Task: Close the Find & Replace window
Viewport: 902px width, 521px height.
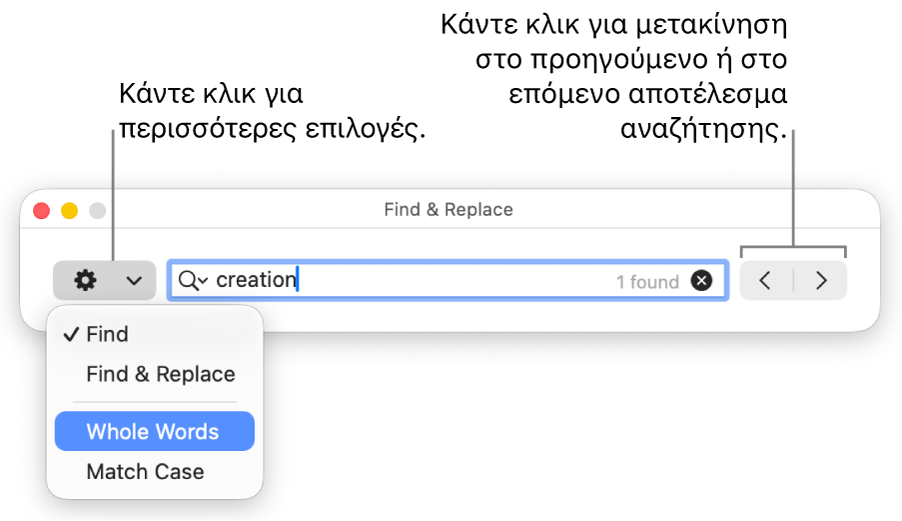Action: [42, 211]
